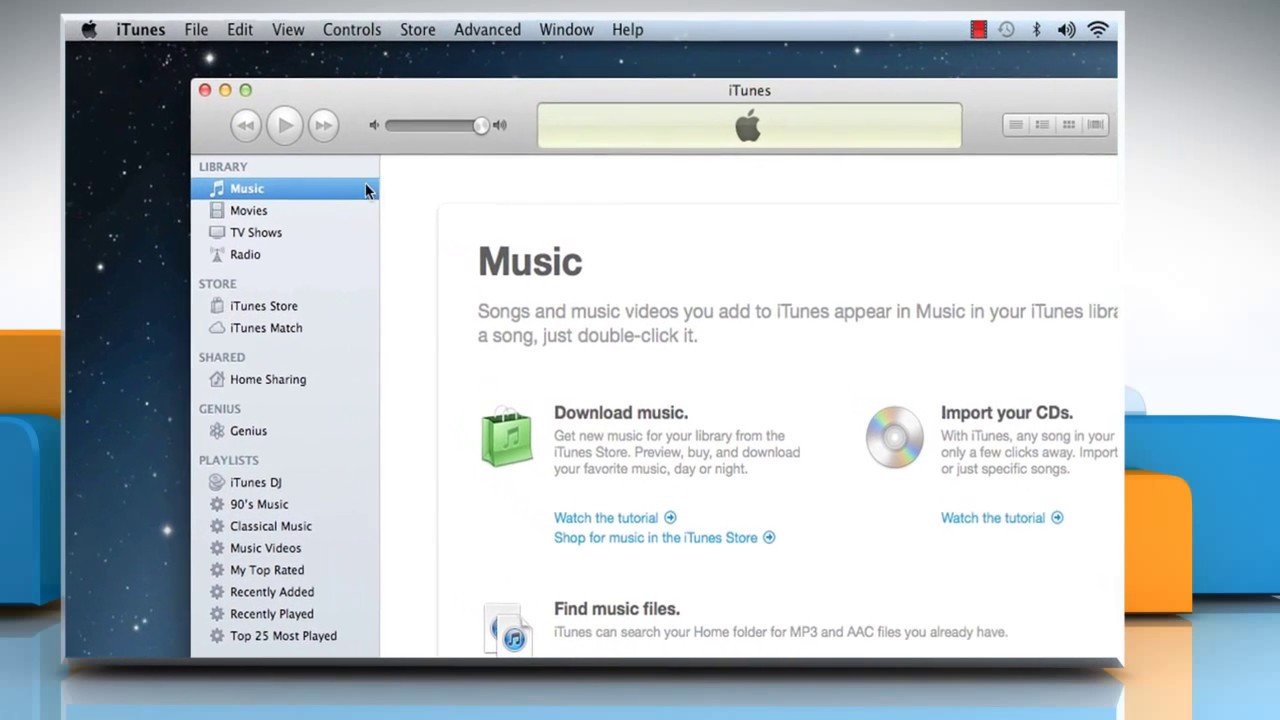Click the Next track button
The width and height of the screenshot is (1280, 720).
[322, 125]
